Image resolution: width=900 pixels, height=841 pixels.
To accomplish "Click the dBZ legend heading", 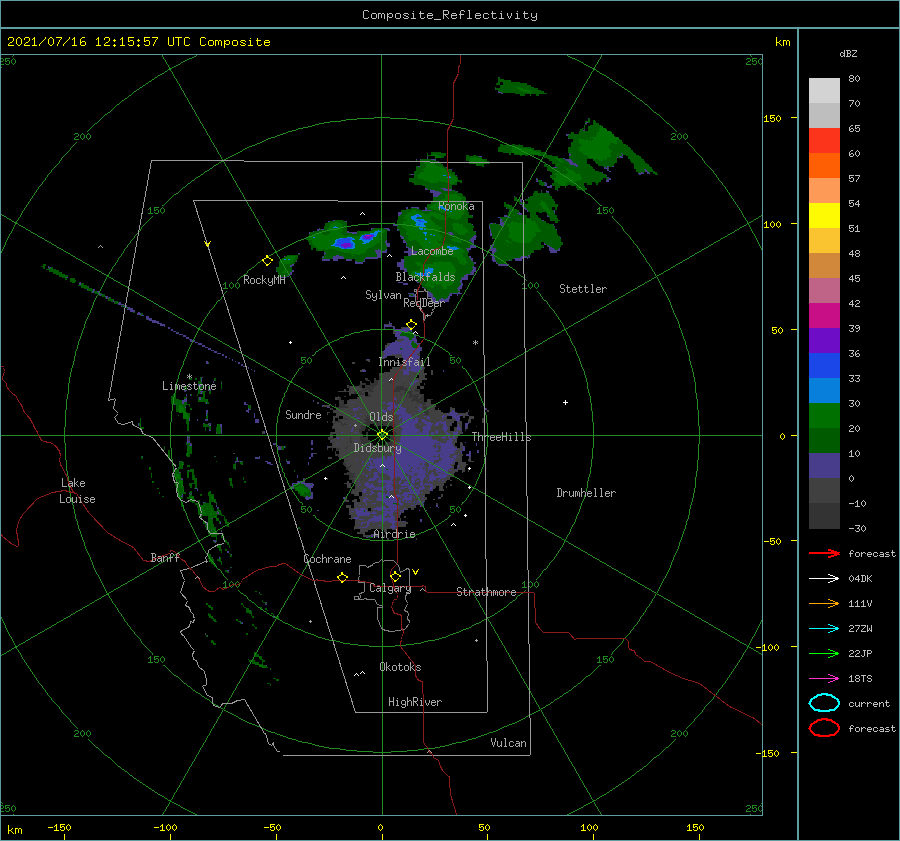I will tap(848, 53).
